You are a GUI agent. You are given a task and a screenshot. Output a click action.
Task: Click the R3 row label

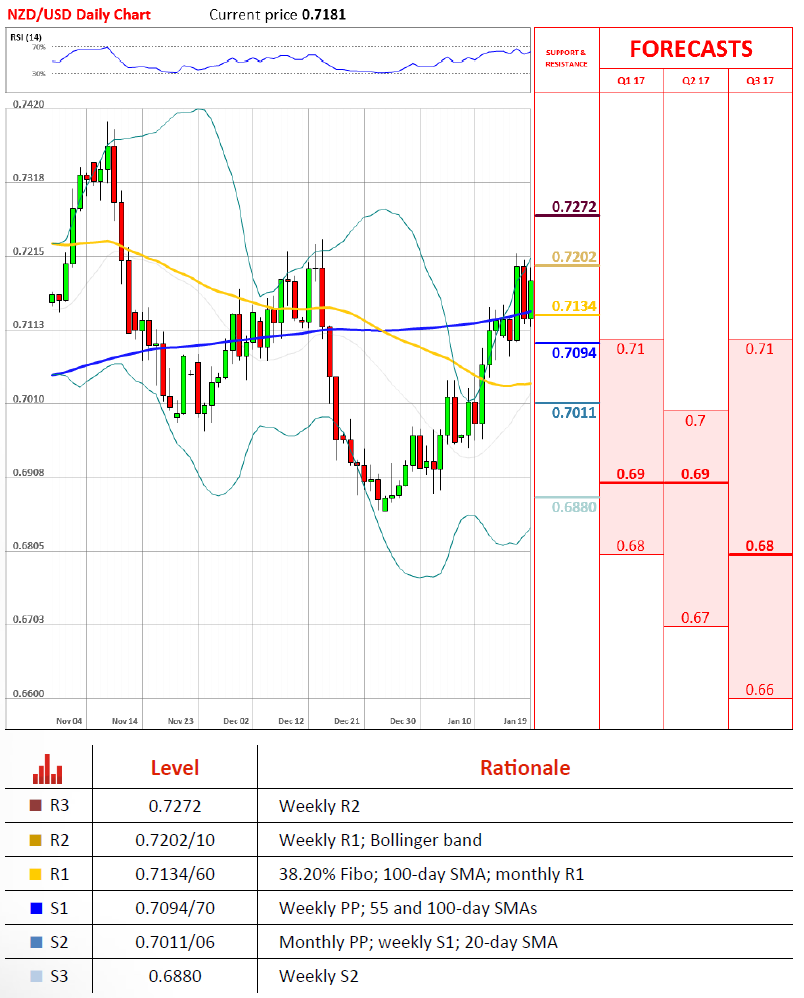[59, 805]
